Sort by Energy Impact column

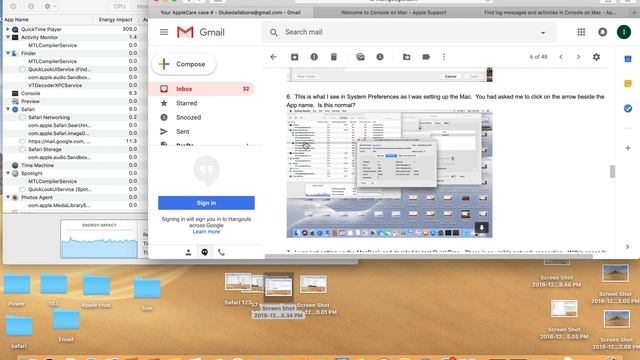[116, 20]
